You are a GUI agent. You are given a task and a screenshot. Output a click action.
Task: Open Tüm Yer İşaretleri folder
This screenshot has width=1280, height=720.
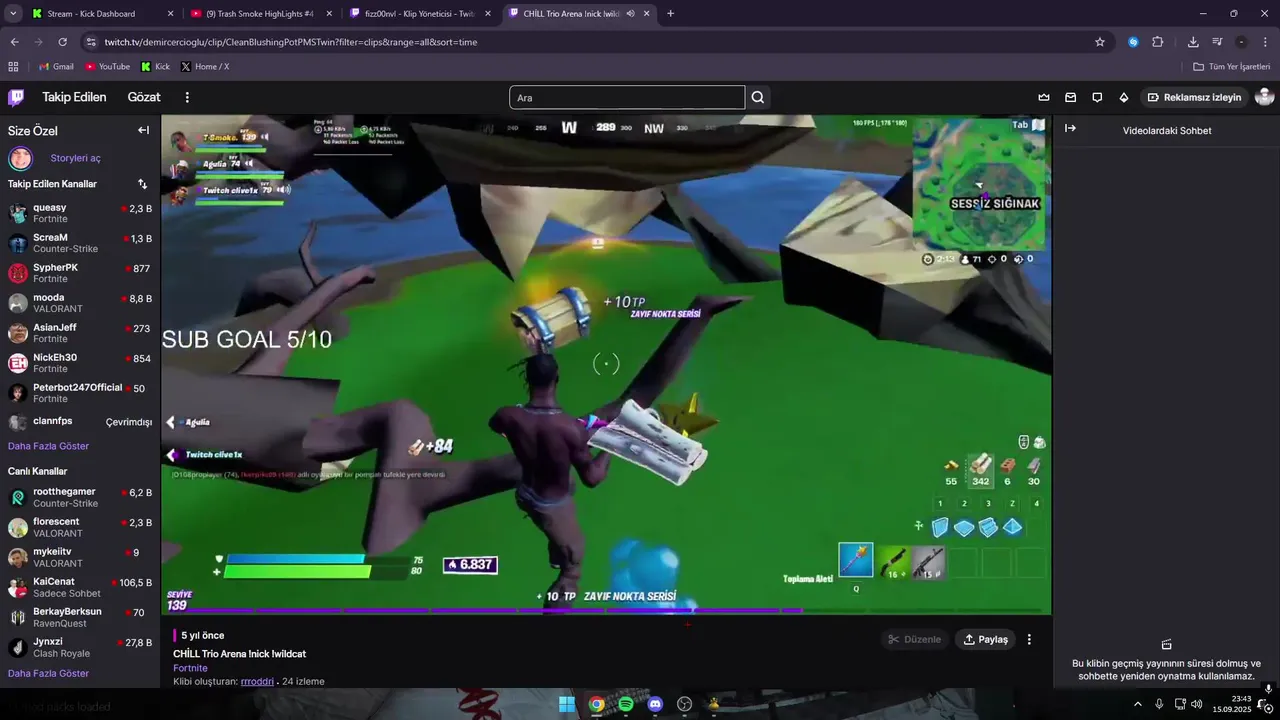(x=1231, y=66)
